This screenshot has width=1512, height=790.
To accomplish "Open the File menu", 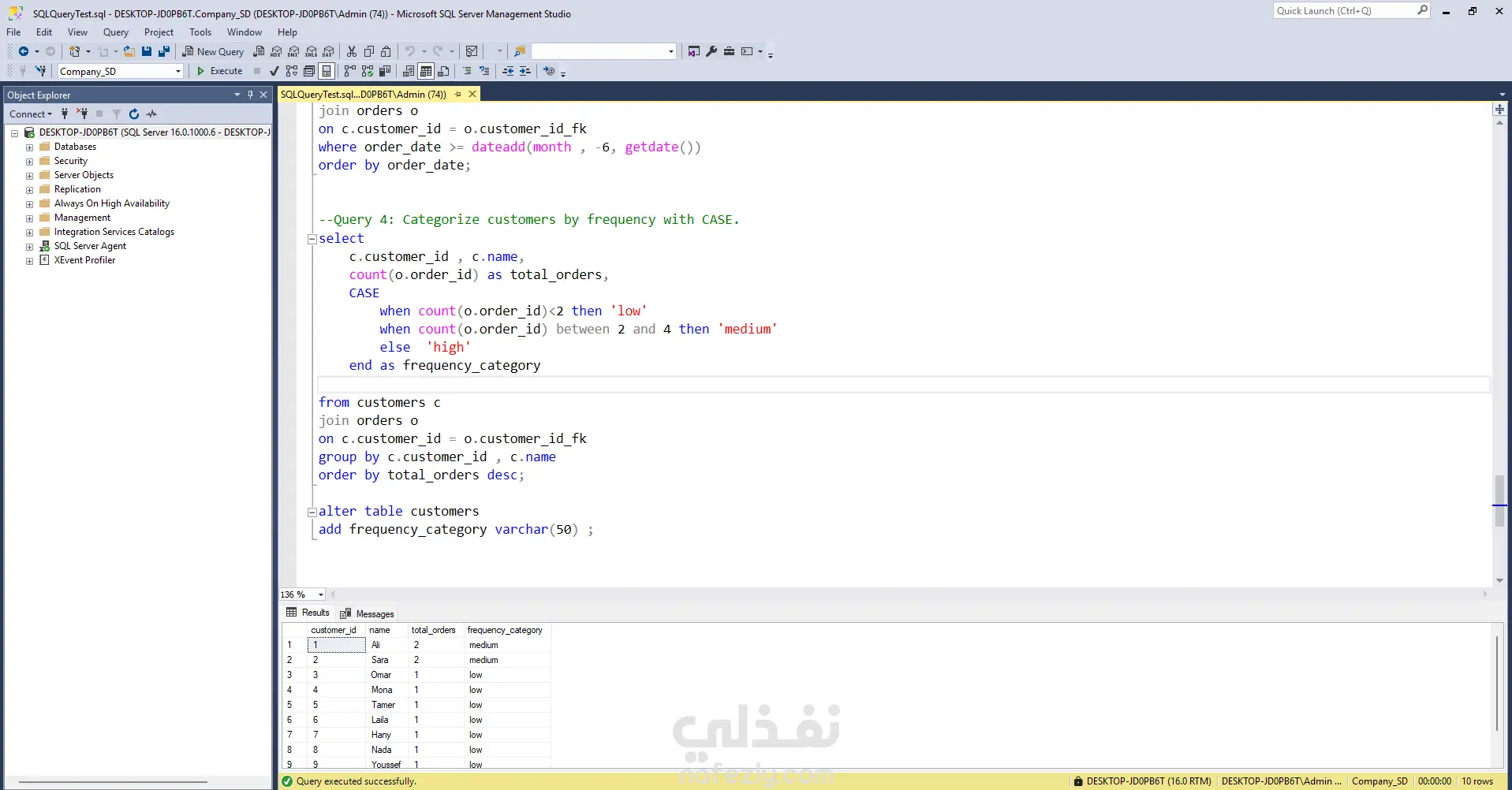I will tap(13, 32).
